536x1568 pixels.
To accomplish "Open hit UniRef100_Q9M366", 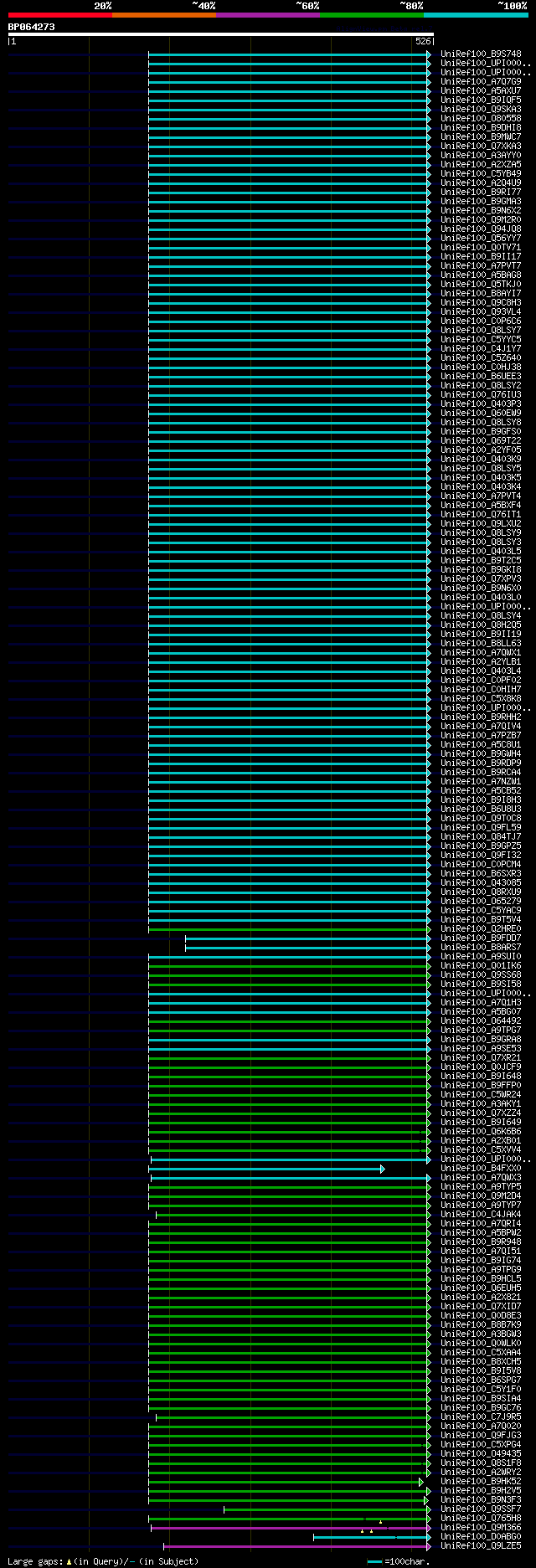I will (481, 1528).
